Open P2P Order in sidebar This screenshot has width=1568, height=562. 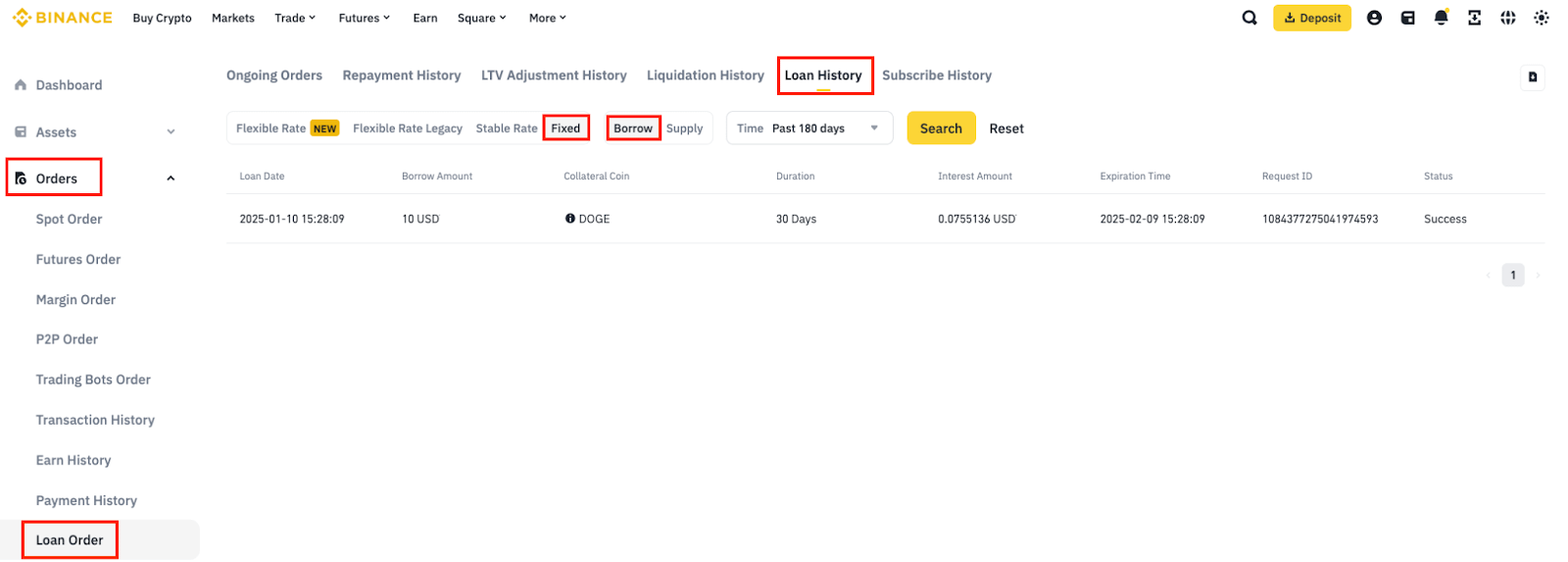point(67,339)
